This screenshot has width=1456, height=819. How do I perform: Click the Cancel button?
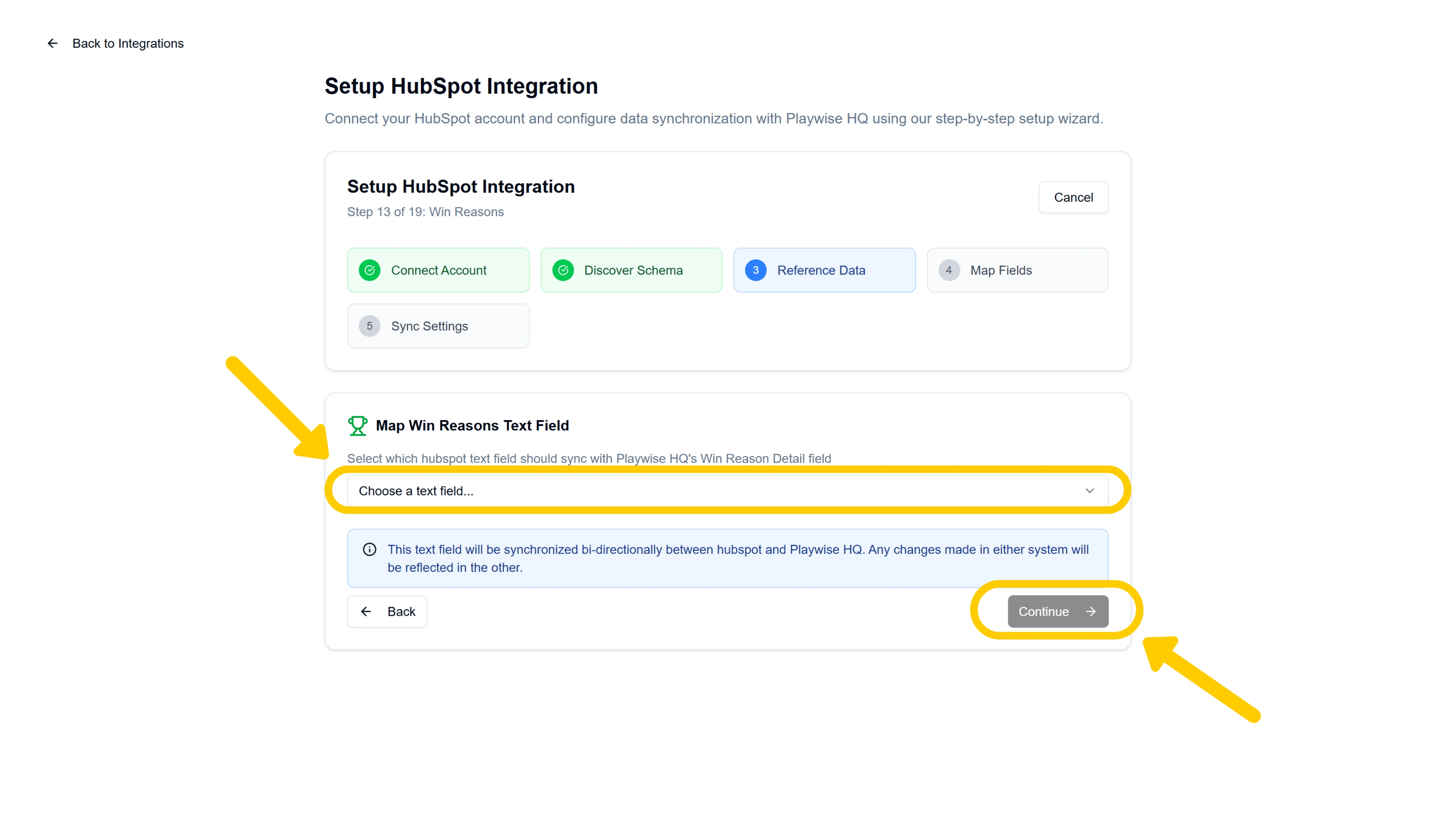(1073, 197)
